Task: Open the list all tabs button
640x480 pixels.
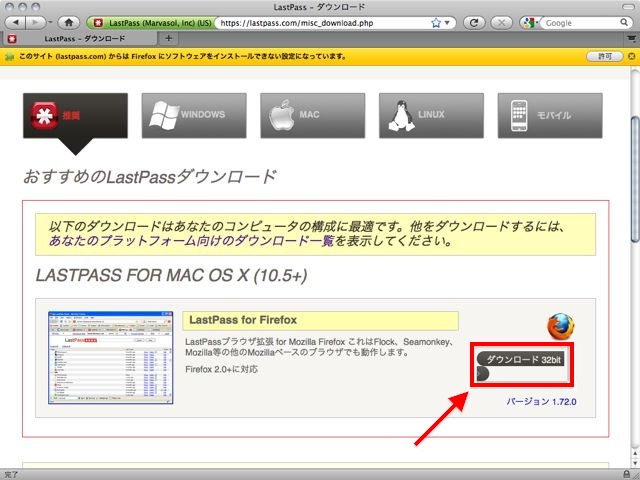Action: point(631,39)
